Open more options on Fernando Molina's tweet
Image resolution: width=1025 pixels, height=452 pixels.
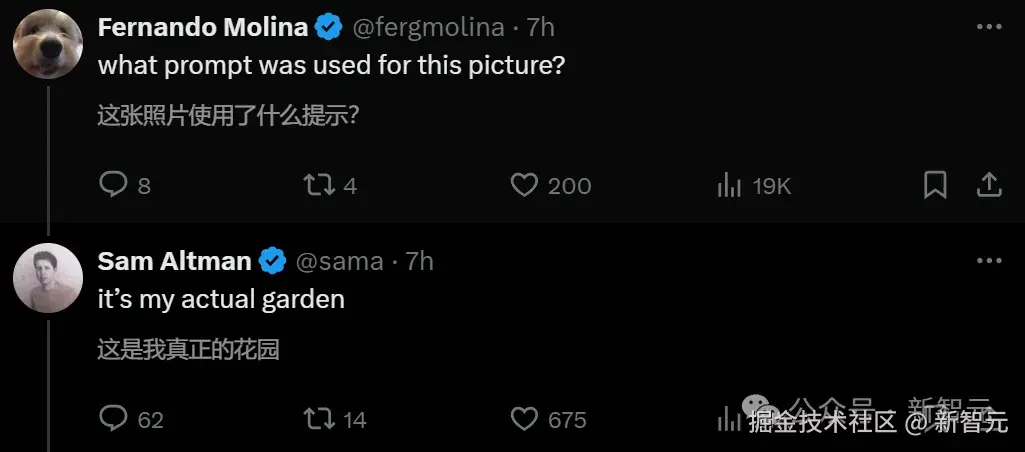pos(988,27)
